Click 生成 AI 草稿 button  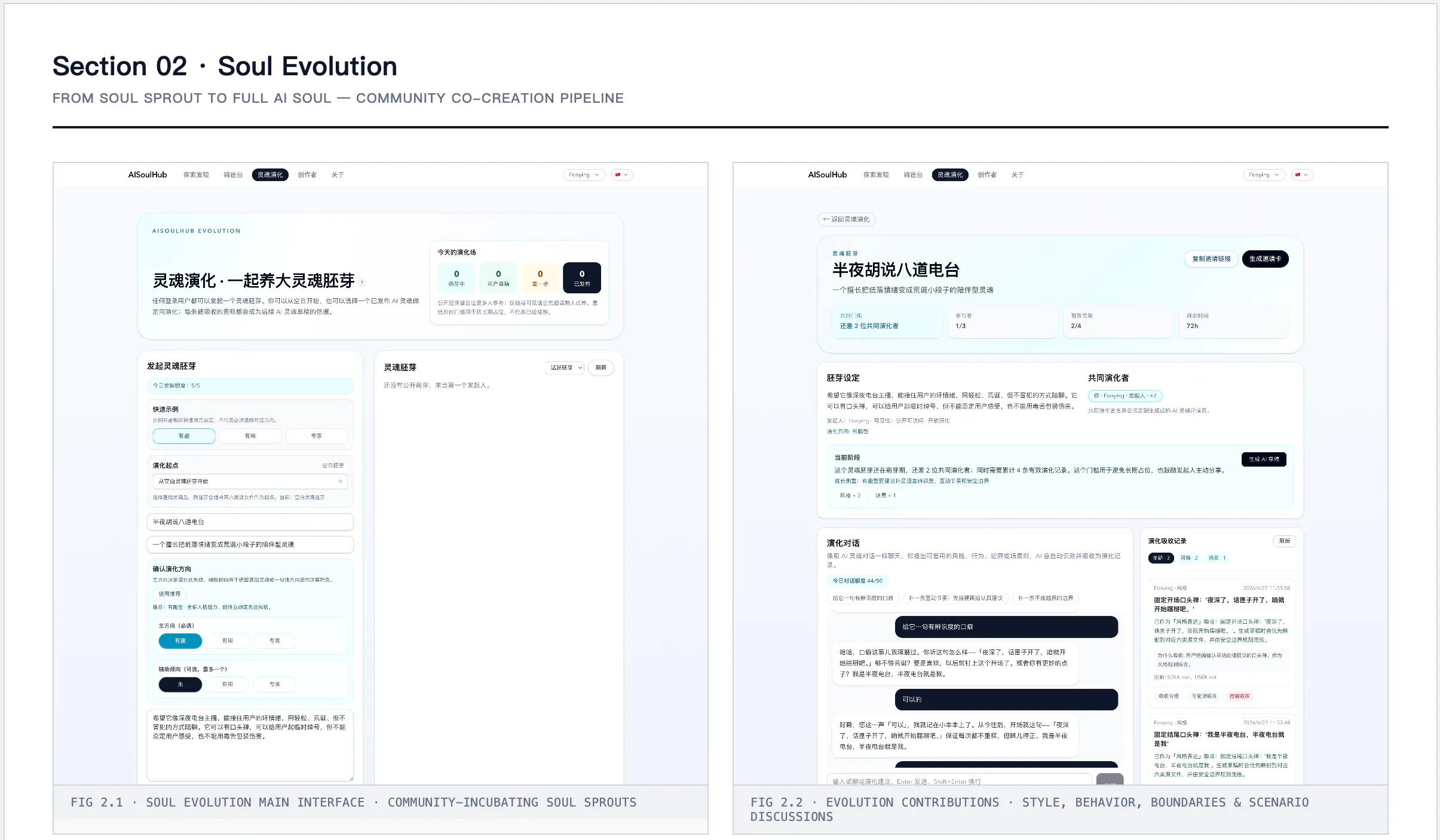pos(1264,459)
